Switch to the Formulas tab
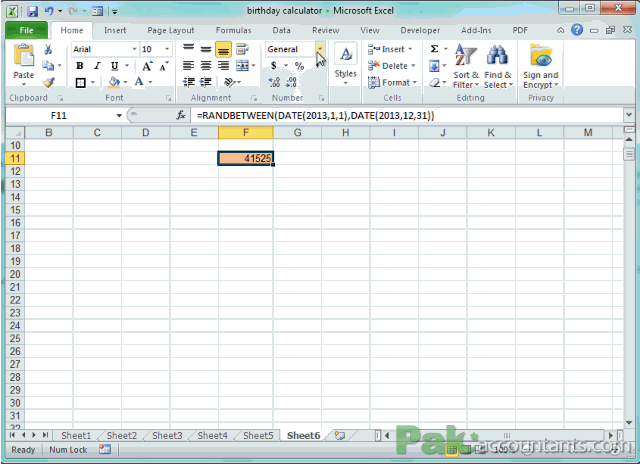This screenshot has height=464, width=640. click(233, 30)
